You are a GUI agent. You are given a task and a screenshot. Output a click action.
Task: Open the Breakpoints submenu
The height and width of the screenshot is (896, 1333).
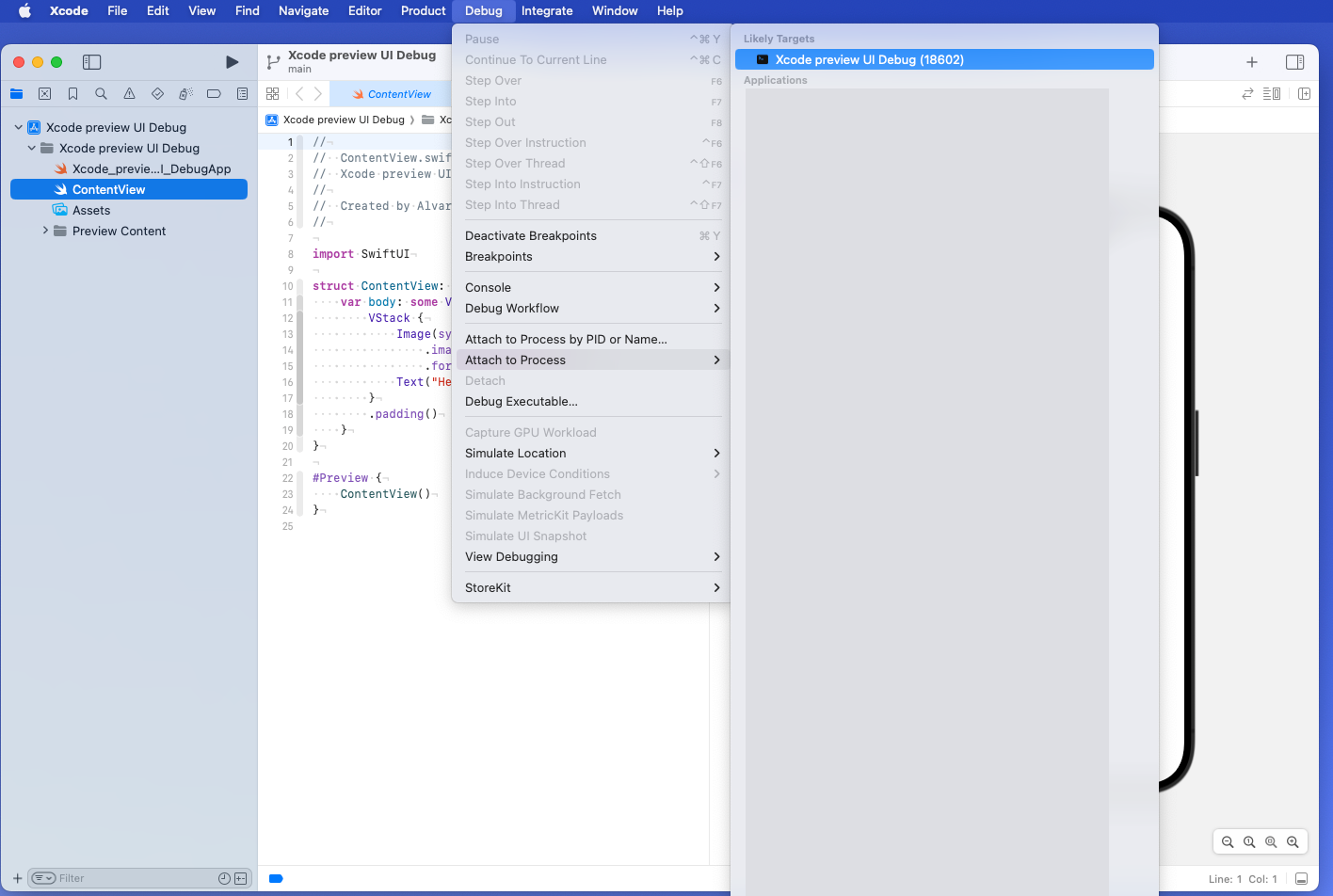tap(591, 256)
